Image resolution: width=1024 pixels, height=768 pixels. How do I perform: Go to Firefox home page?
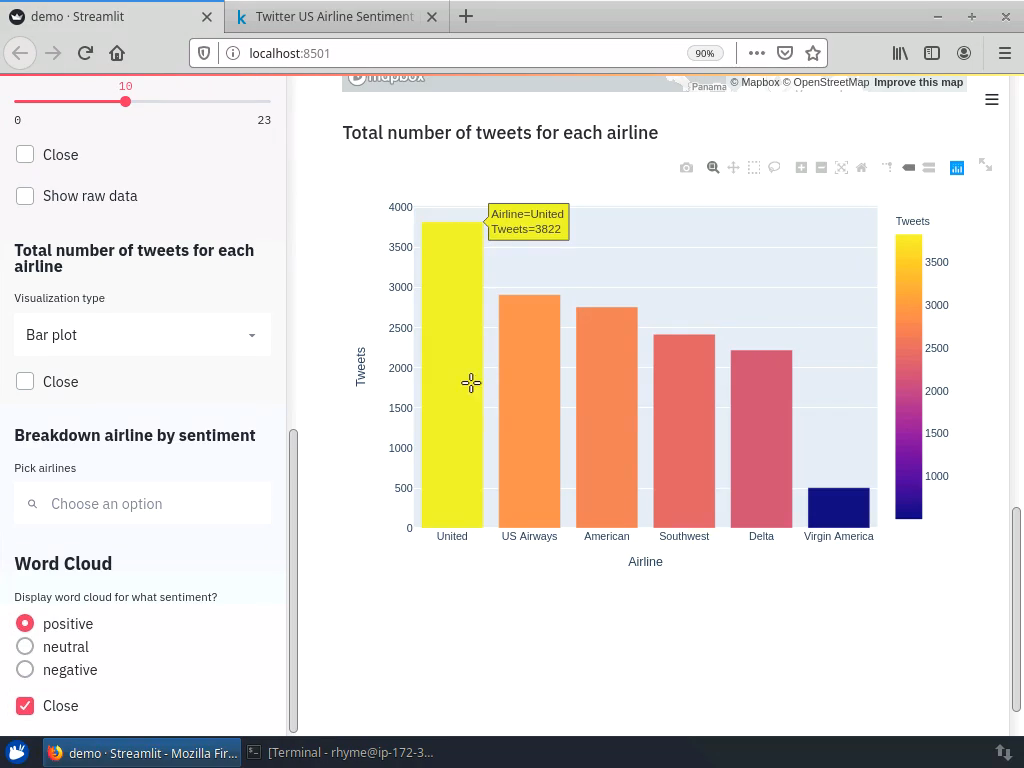click(x=117, y=53)
